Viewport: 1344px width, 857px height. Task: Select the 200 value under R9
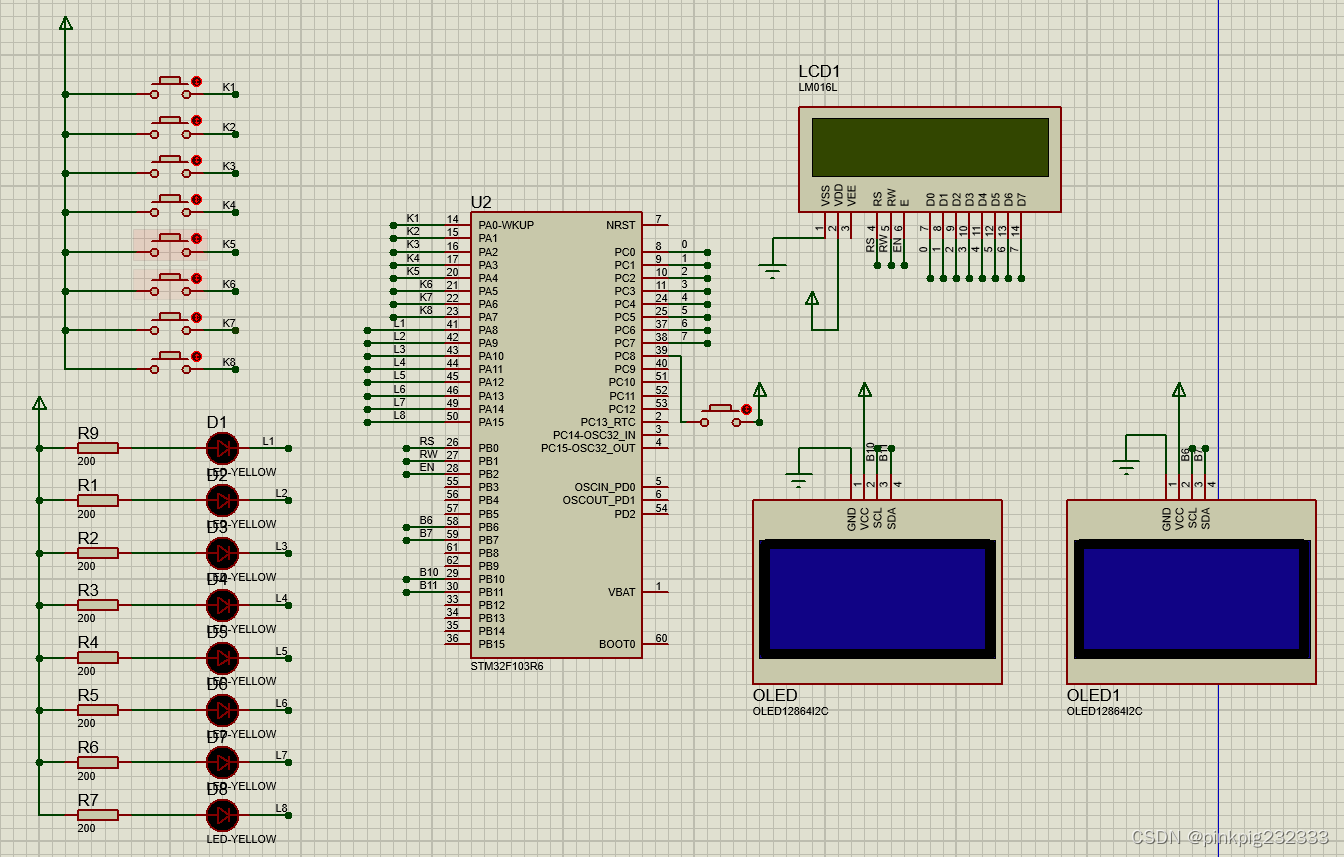(87, 463)
